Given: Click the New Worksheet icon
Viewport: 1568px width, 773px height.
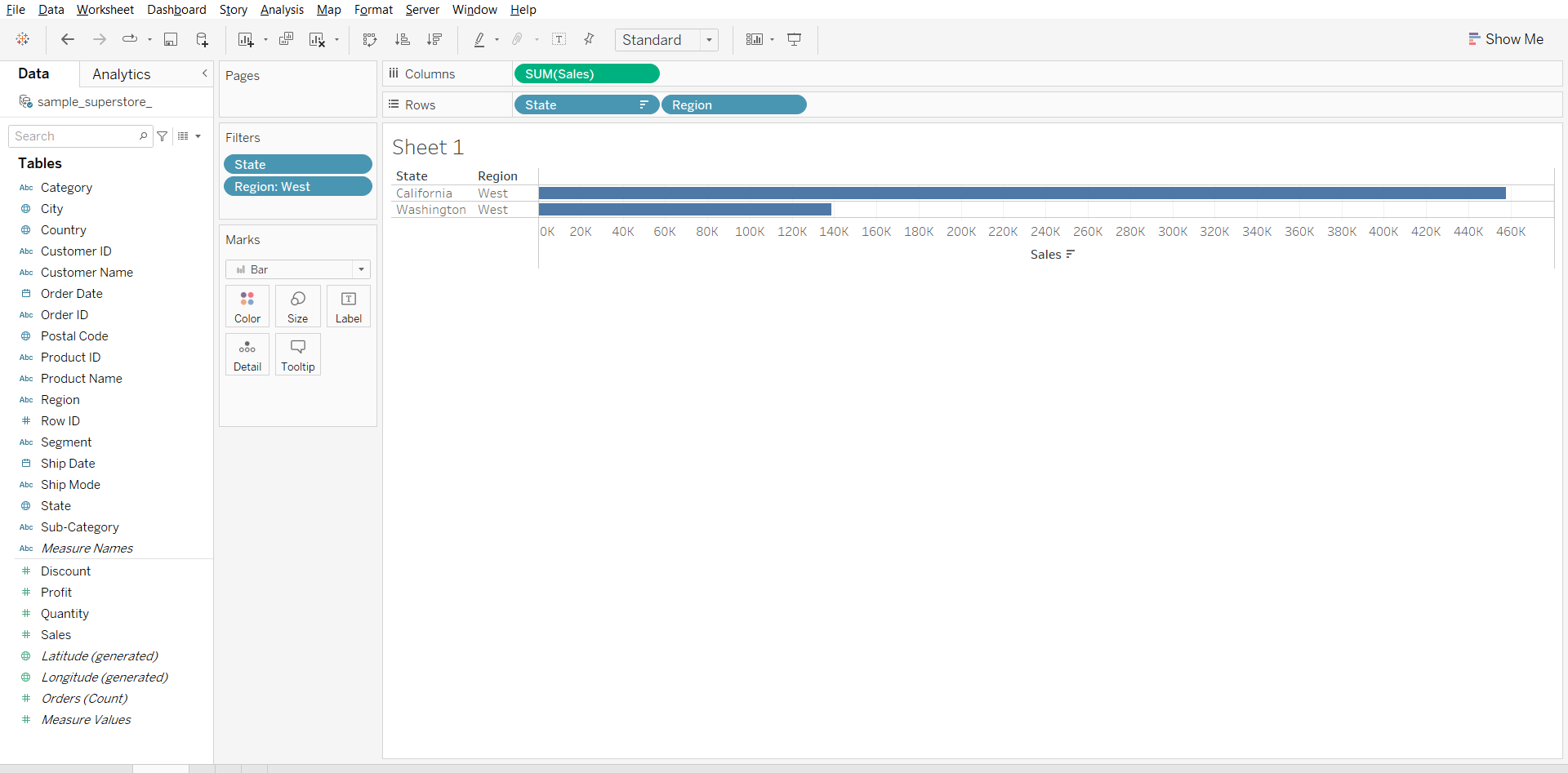Looking at the screenshot, I should pos(245,39).
